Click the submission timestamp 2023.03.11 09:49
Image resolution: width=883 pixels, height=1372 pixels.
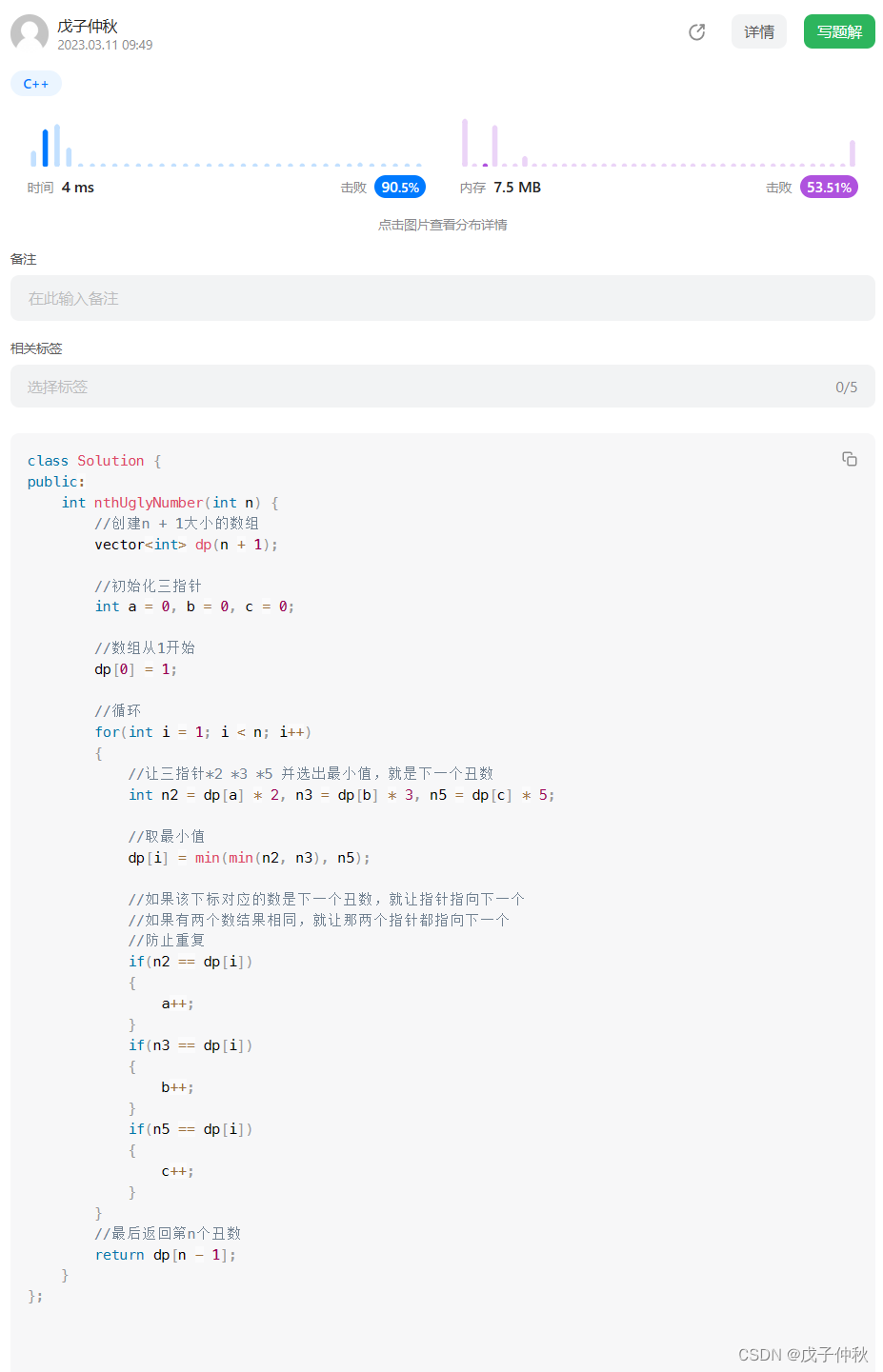[x=105, y=45]
